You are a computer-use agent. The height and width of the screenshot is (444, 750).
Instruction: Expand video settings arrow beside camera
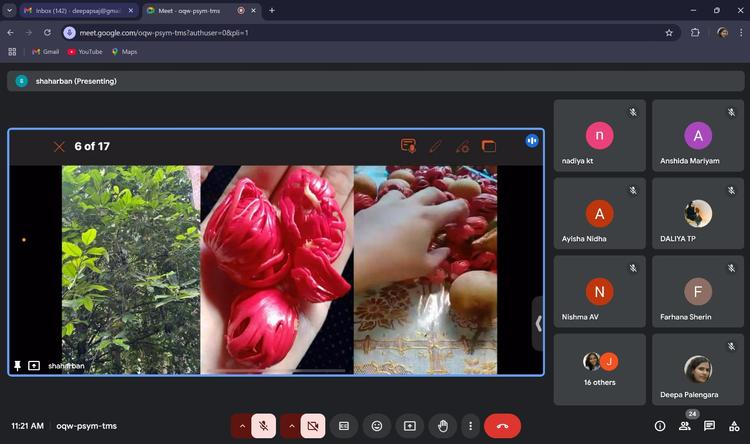[290, 426]
